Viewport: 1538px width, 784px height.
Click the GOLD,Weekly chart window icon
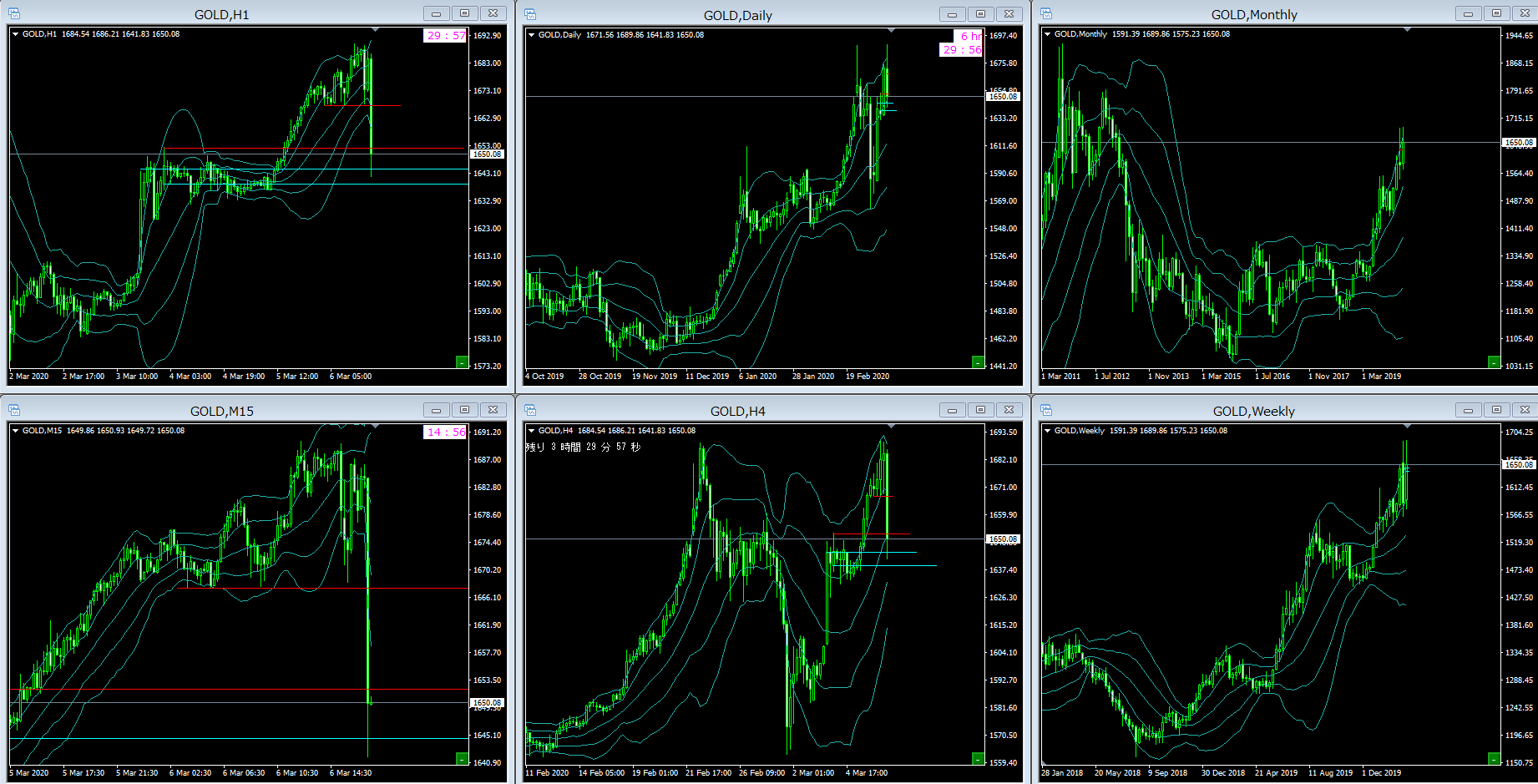(x=1046, y=410)
